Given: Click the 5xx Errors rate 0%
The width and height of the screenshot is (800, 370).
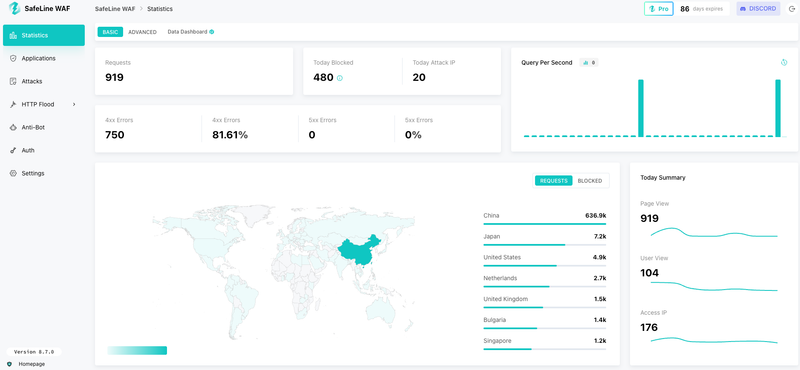Looking at the screenshot, I should 413,135.
